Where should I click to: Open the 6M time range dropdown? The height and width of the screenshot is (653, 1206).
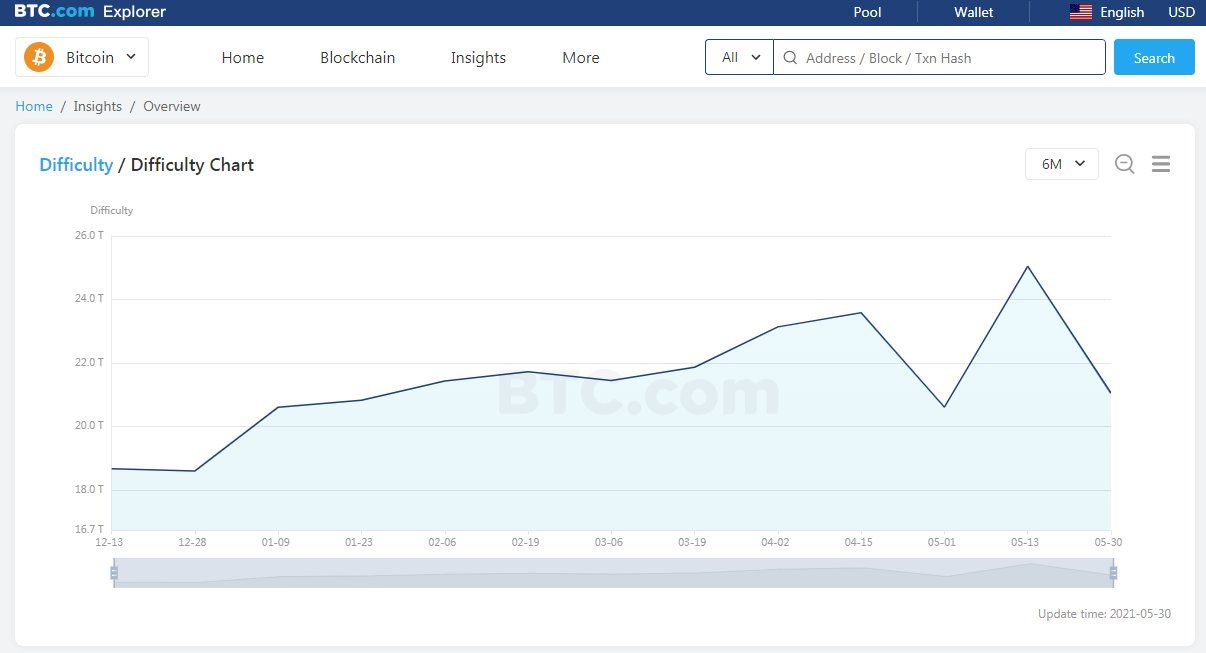click(x=1062, y=164)
